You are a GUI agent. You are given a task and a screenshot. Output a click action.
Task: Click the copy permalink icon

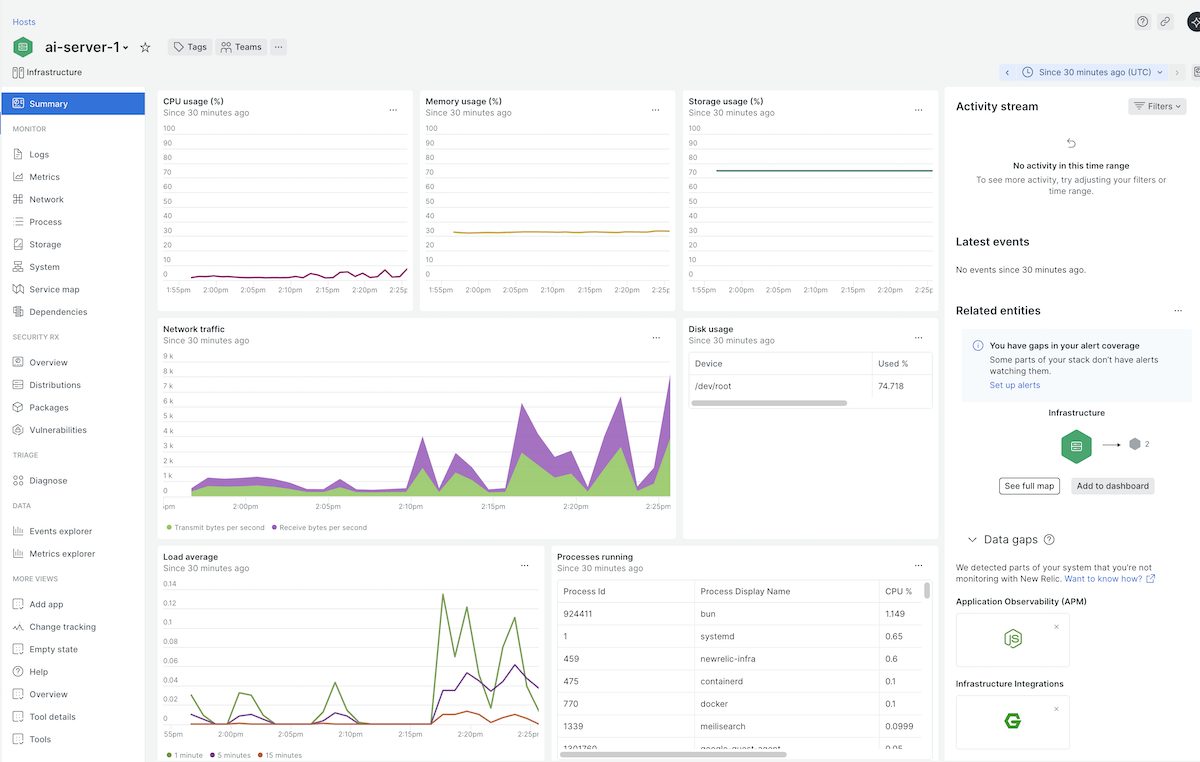(x=1165, y=22)
